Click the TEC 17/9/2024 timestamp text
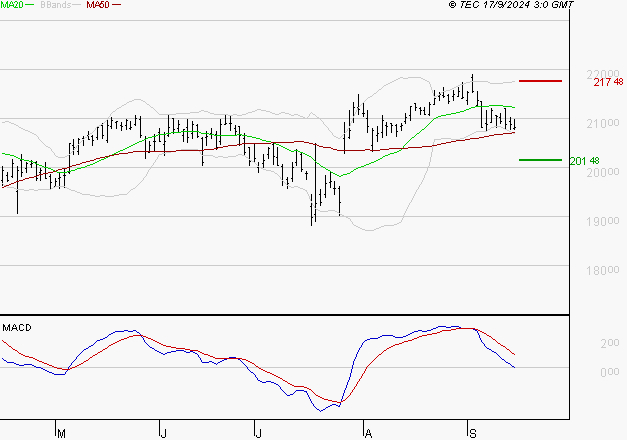The height and width of the screenshot is (440, 627). tap(511, 5)
